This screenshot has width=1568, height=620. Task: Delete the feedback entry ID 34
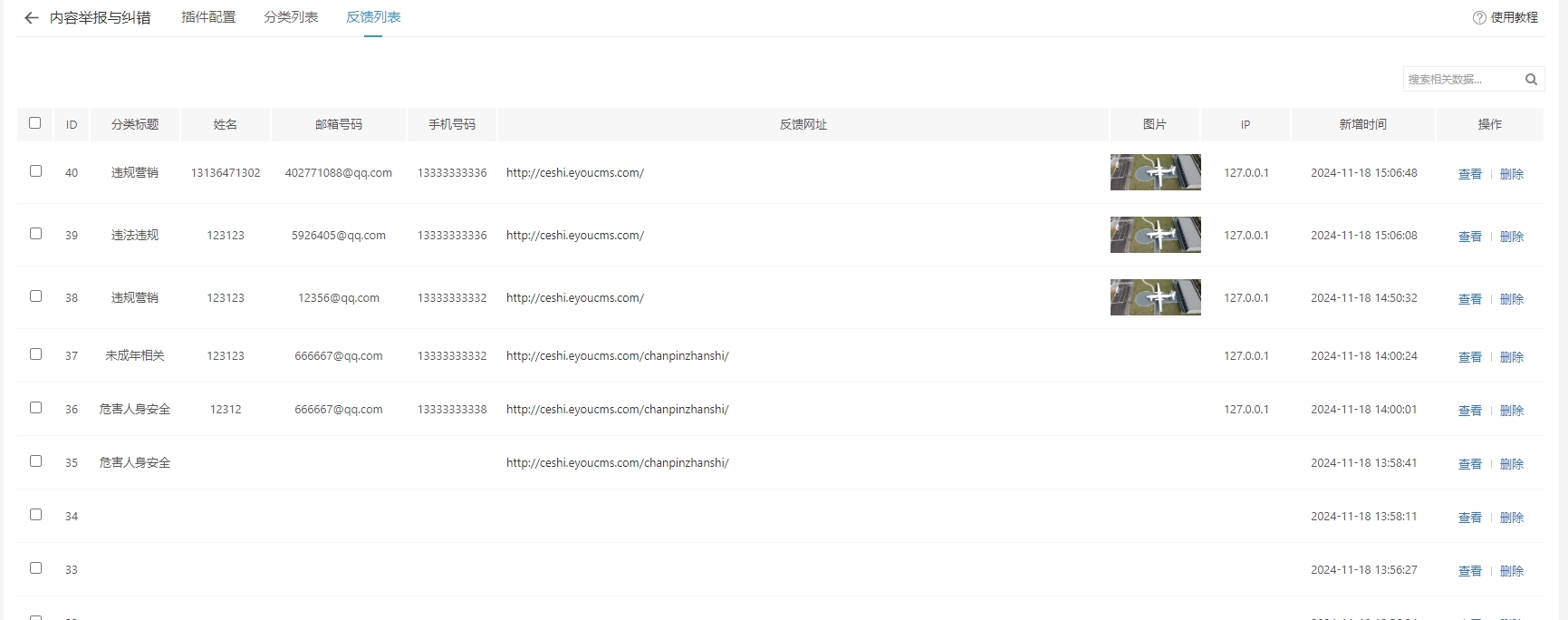[1511, 518]
